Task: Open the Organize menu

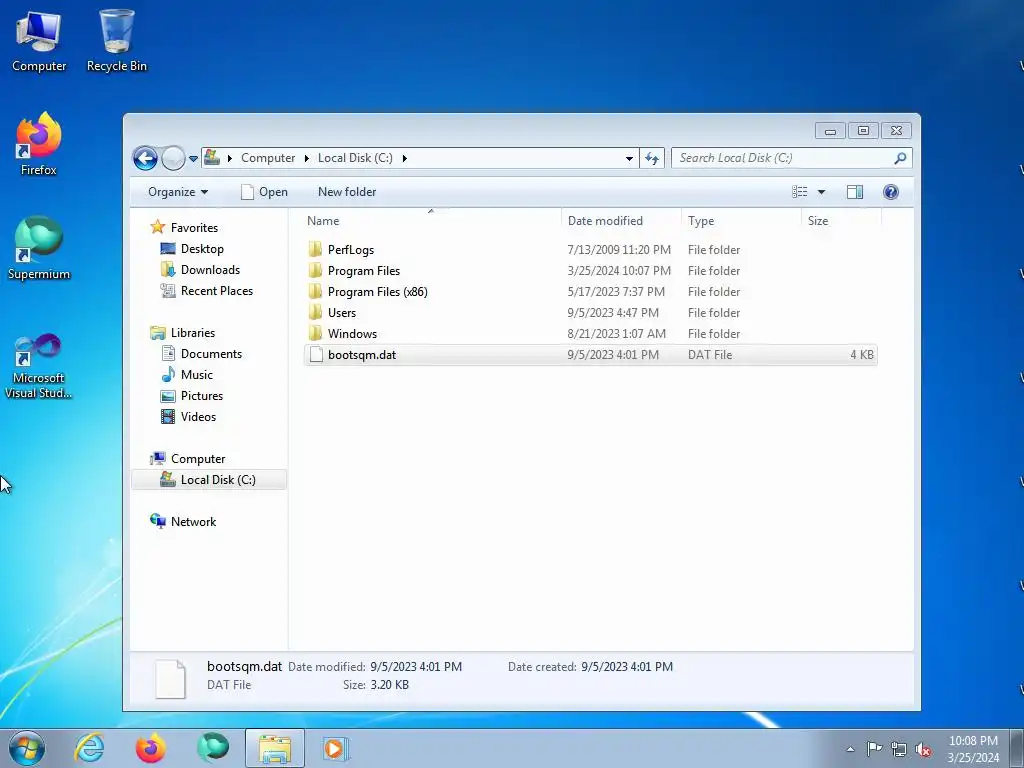Action: (x=178, y=192)
